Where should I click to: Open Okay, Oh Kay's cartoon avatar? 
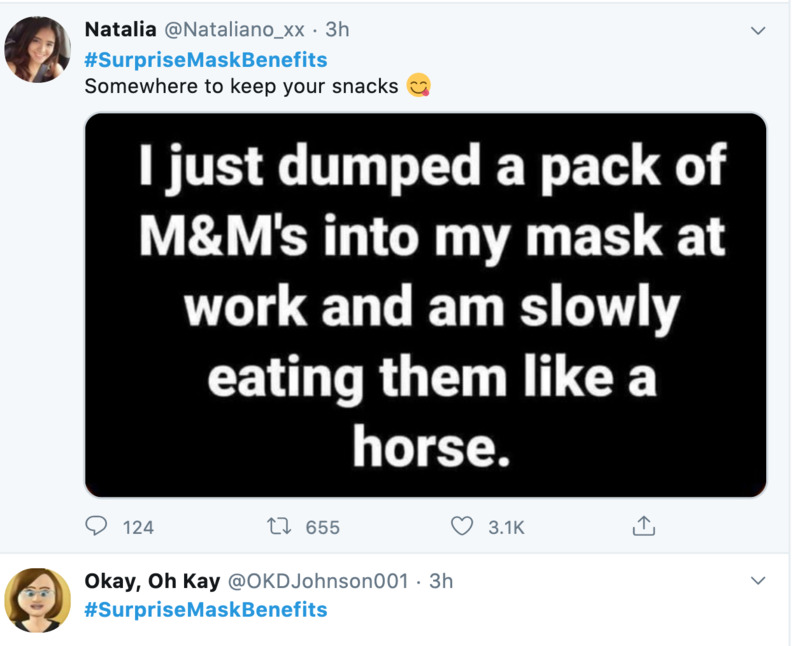point(38,600)
